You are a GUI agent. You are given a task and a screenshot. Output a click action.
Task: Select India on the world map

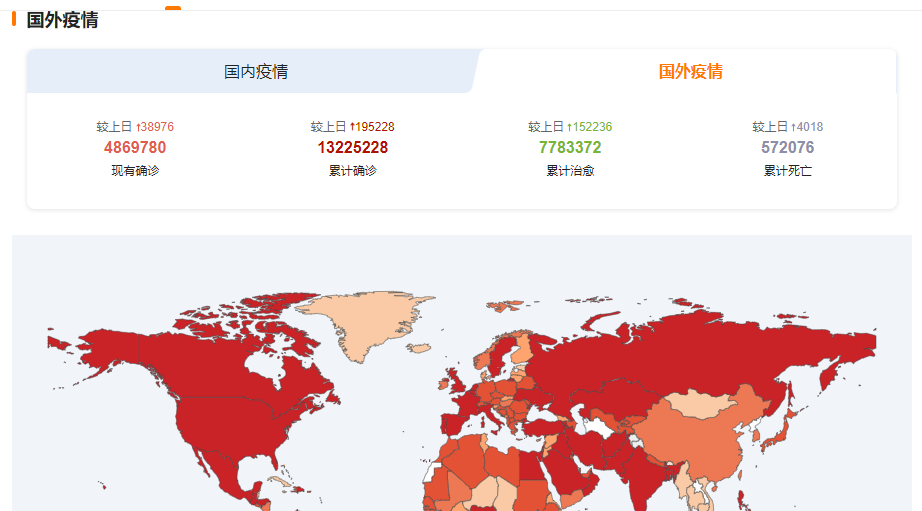click(x=644, y=479)
